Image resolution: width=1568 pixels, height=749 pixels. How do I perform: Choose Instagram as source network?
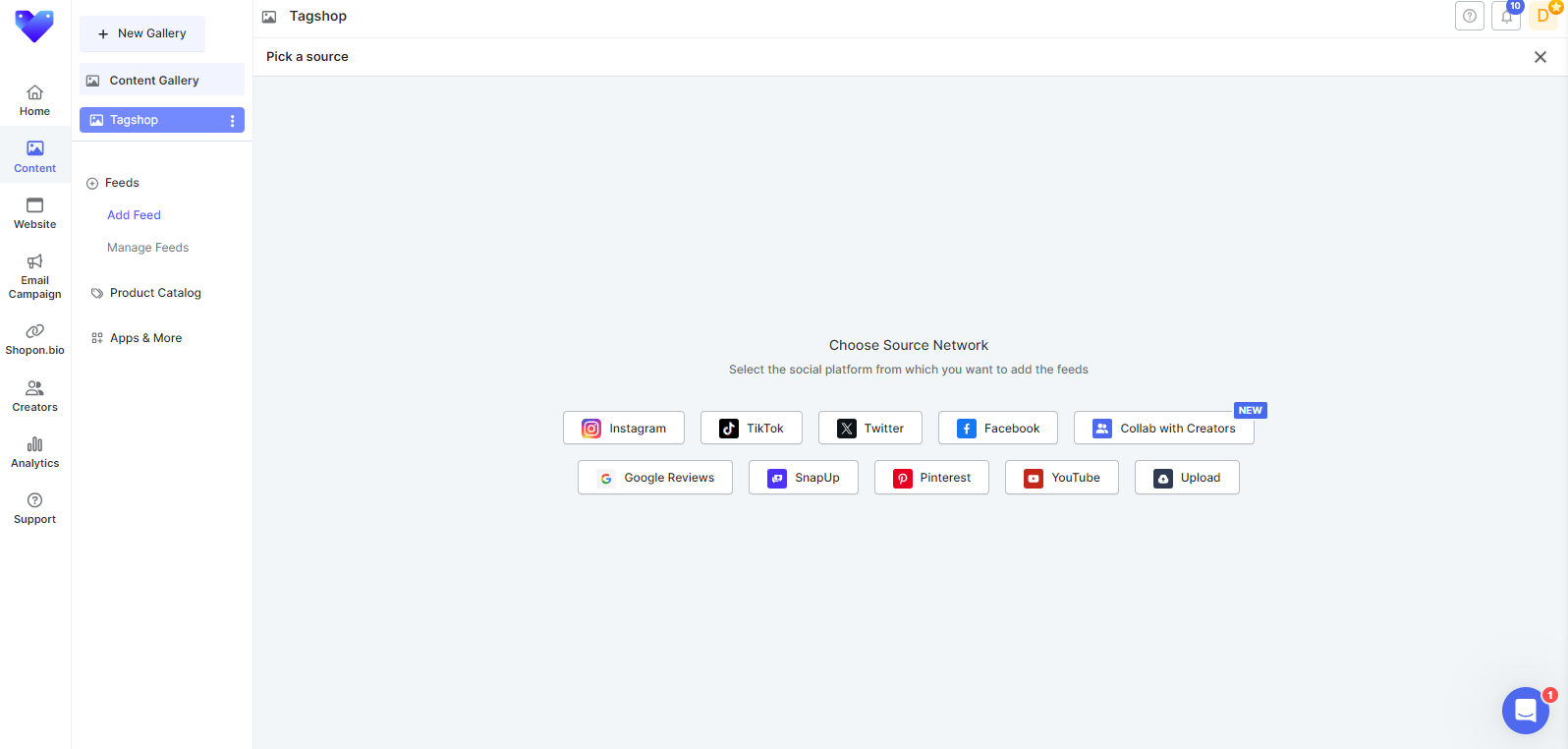pyautogui.click(x=624, y=429)
